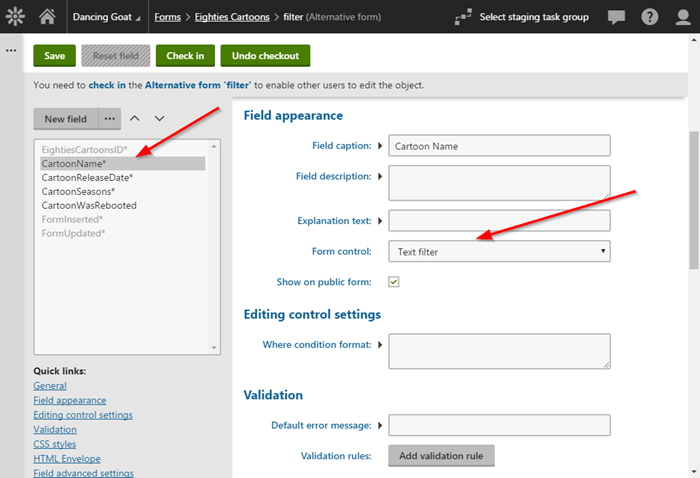This screenshot has width=700, height=478.
Task: Toggle Show on public form checkbox
Action: [x=393, y=282]
